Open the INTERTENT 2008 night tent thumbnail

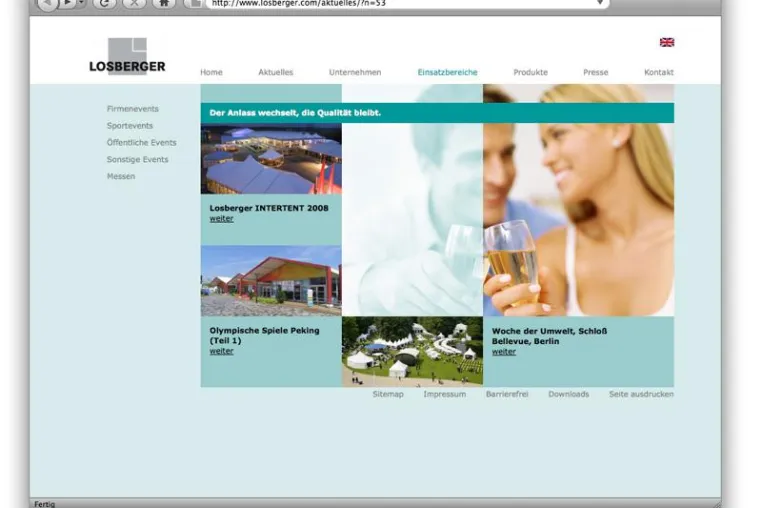tap(271, 158)
